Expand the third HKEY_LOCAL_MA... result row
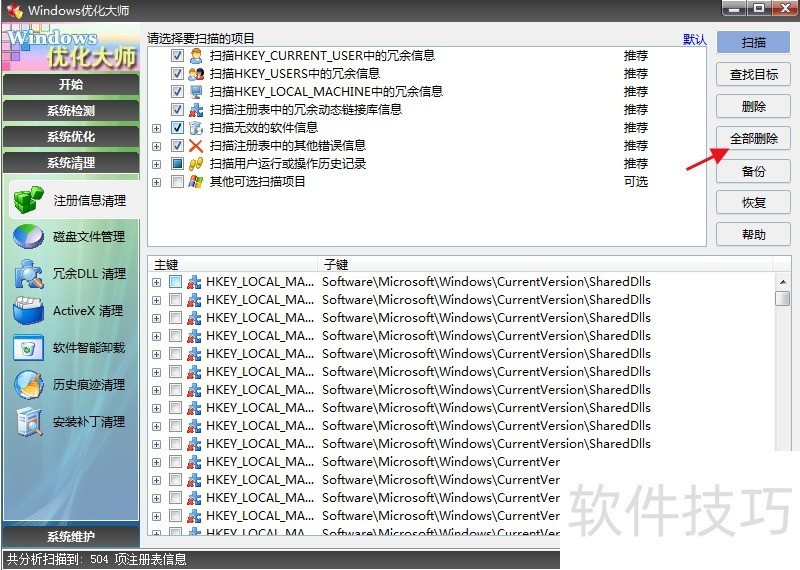Image resolution: width=800 pixels, height=570 pixels. point(157,318)
